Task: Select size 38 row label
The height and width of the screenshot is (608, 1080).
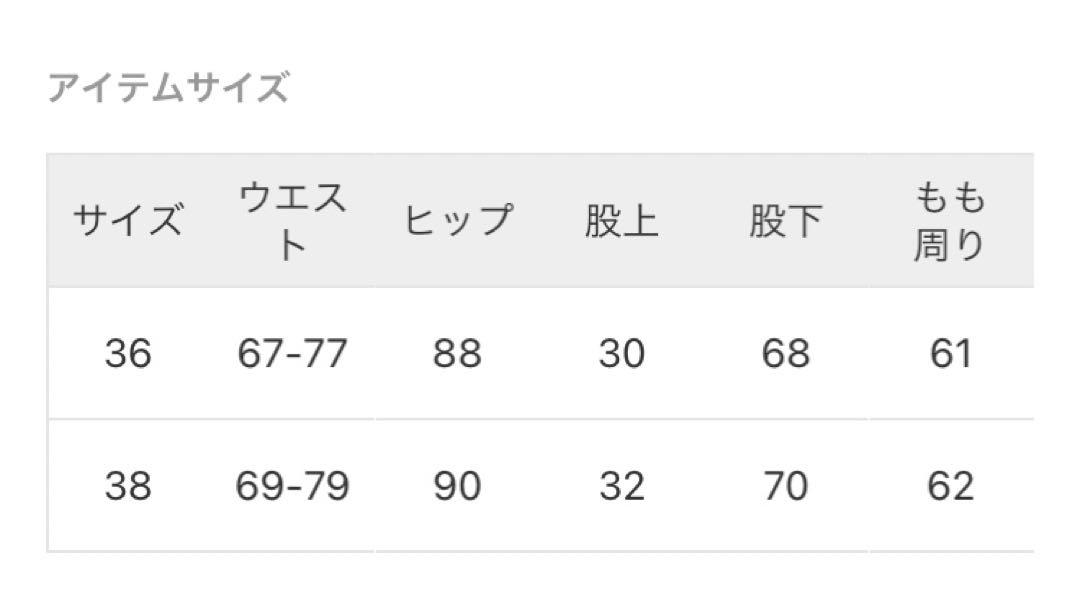Action: tap(128, 485)
